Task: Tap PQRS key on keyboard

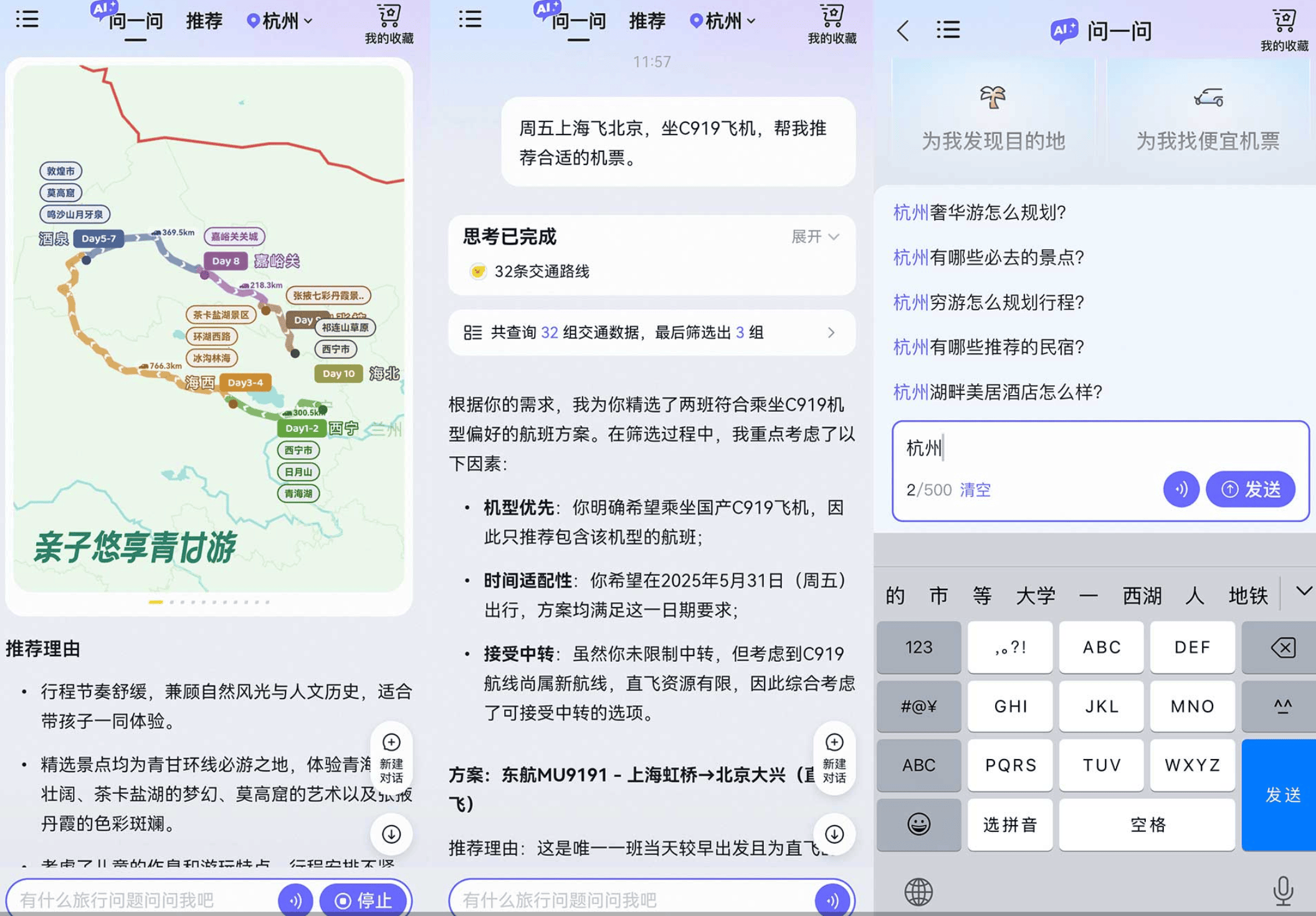Action: [1010, 765]
